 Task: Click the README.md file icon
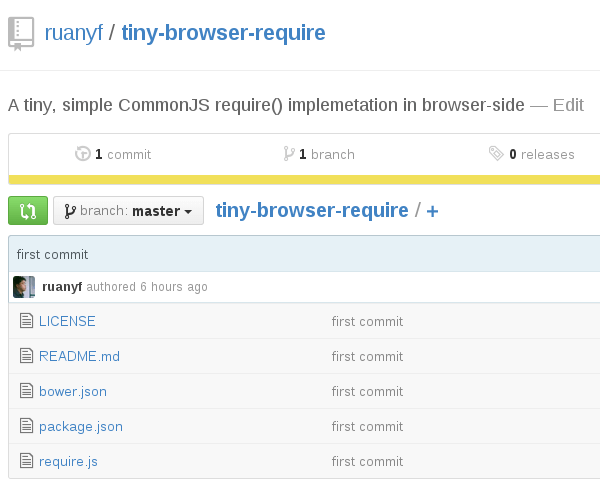click(x=26, y=356)
